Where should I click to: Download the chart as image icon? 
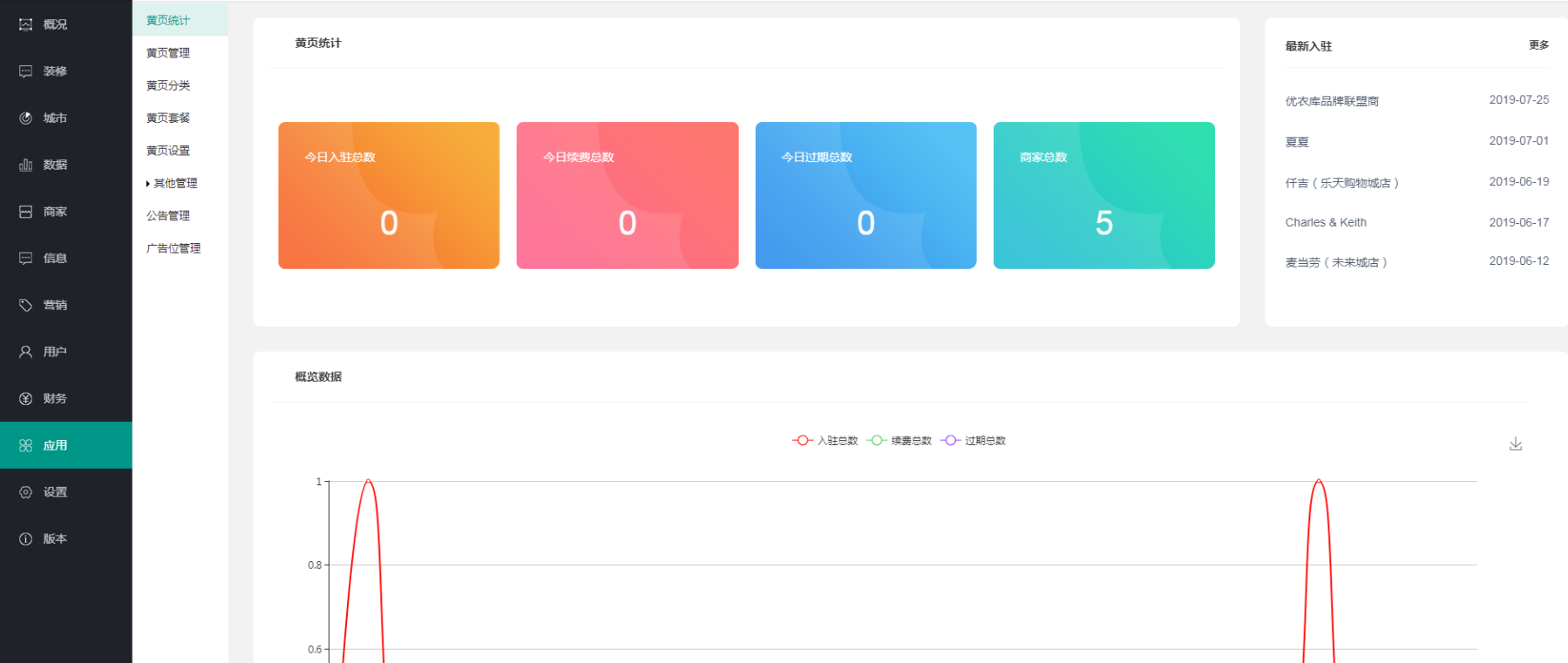1516,443
